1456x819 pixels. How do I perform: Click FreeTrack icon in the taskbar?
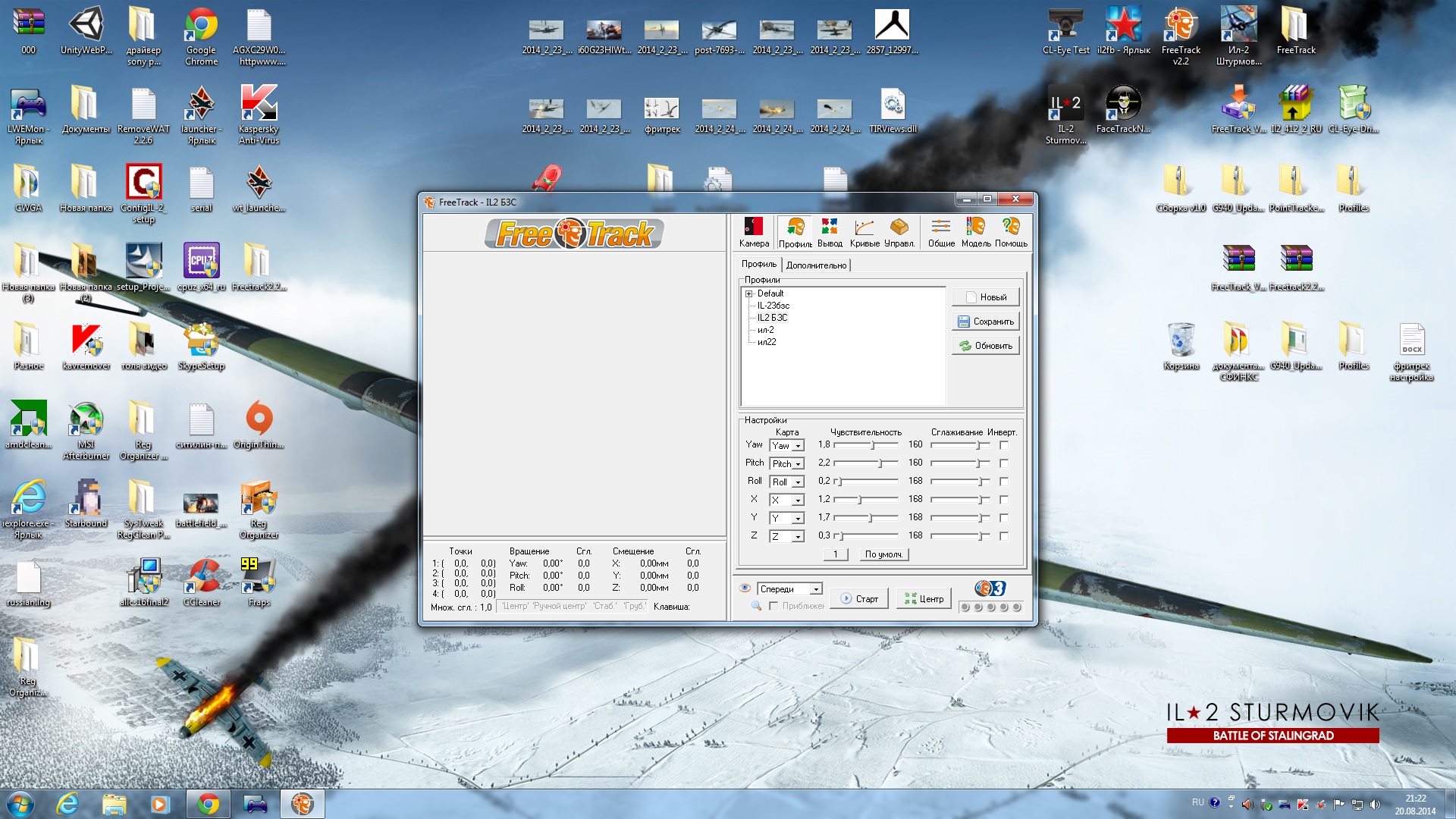click(x=302, y=804)
